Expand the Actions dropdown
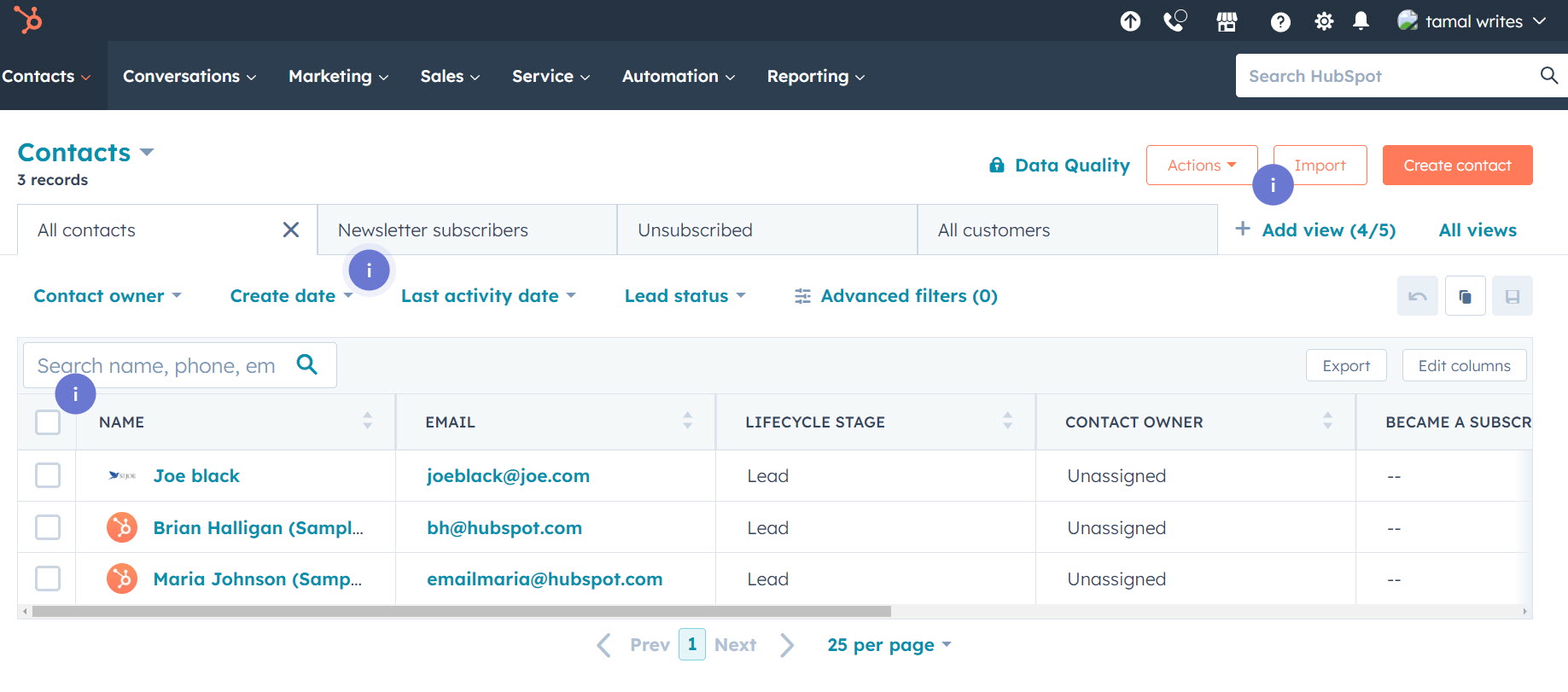This screenshot has height=692, width=1568. [x=1202, y=166]
